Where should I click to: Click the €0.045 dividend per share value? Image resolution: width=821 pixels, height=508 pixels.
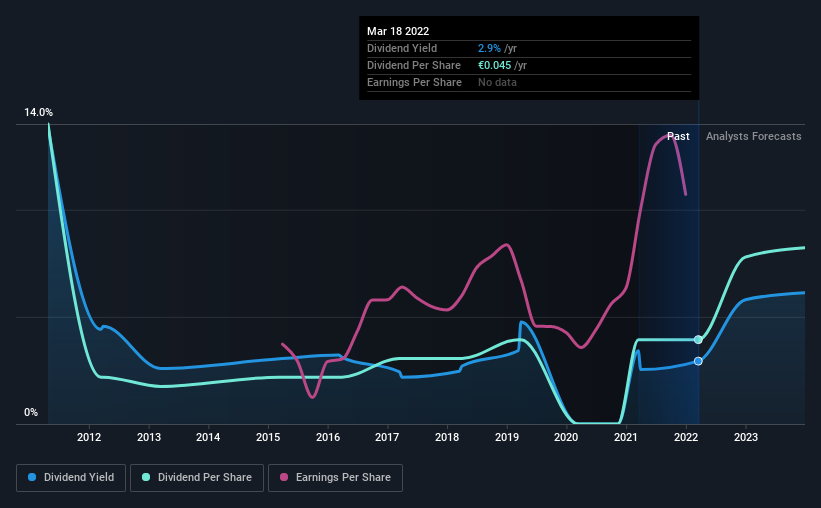[x=494, y=65]
